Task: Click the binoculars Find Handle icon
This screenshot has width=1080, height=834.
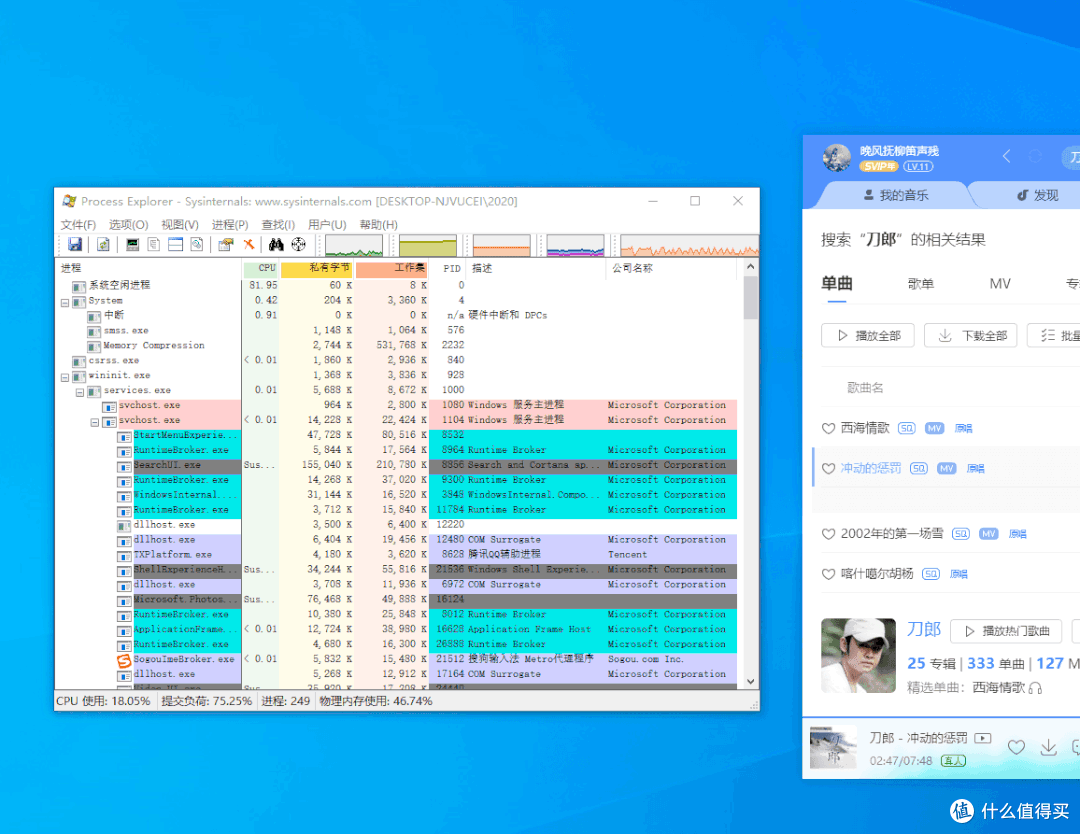Action: [x=276, y=244]
